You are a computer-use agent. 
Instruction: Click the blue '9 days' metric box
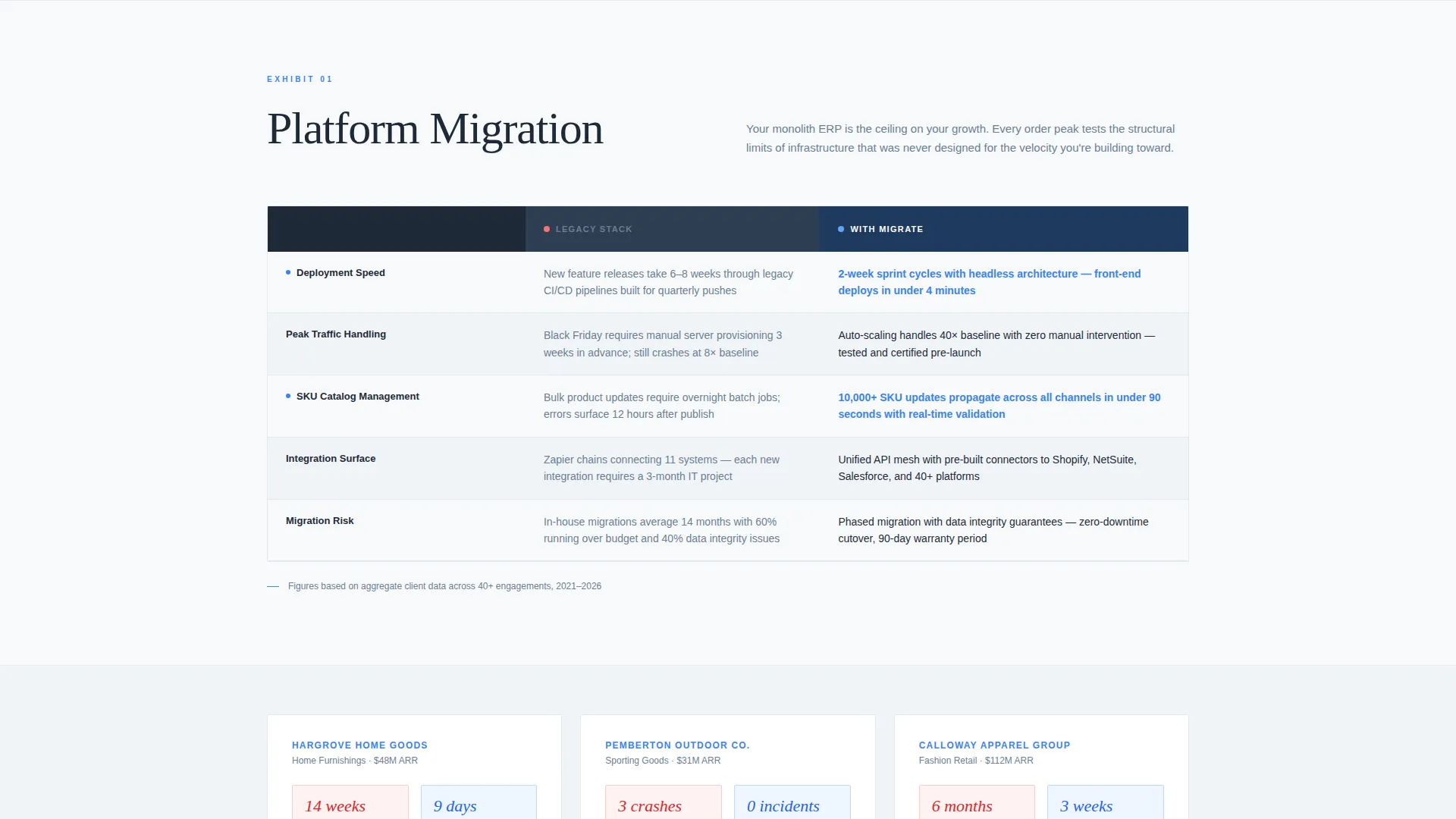click(479, 802)
